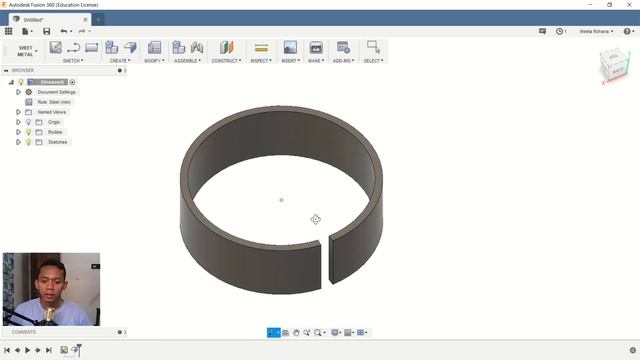This screenshot has width=640, height=360.
Task: Click the Sheet Metal Rules icon in Modify
Action: pos(154,47)
